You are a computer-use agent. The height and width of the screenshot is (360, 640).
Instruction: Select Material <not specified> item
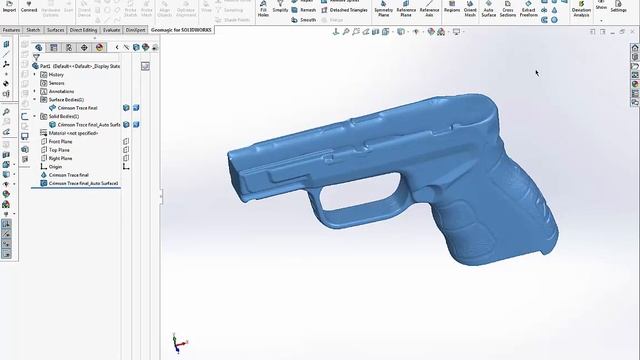coord(69,133)
